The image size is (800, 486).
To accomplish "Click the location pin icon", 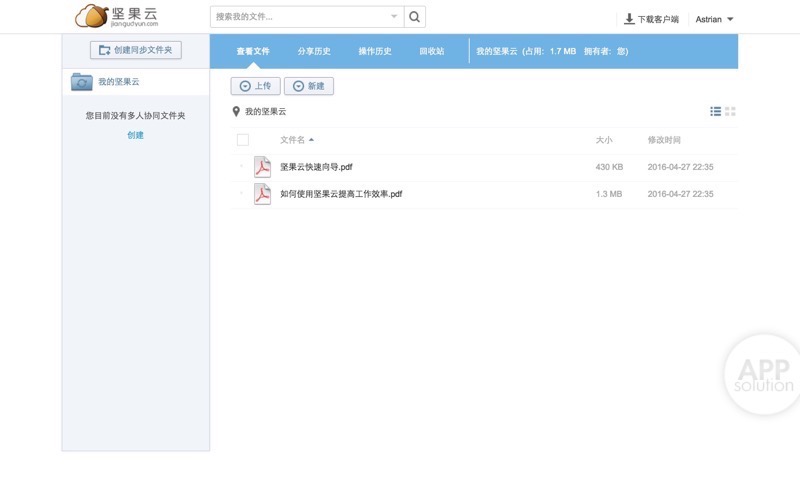I will (x=236, y=111).
